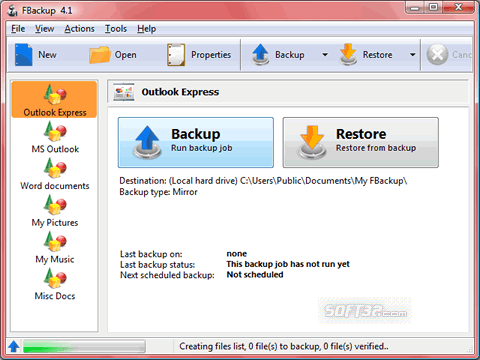This screenshot has width=480, height=360.
Task: Click the New toolbar label
Action: tap(47, 55)
